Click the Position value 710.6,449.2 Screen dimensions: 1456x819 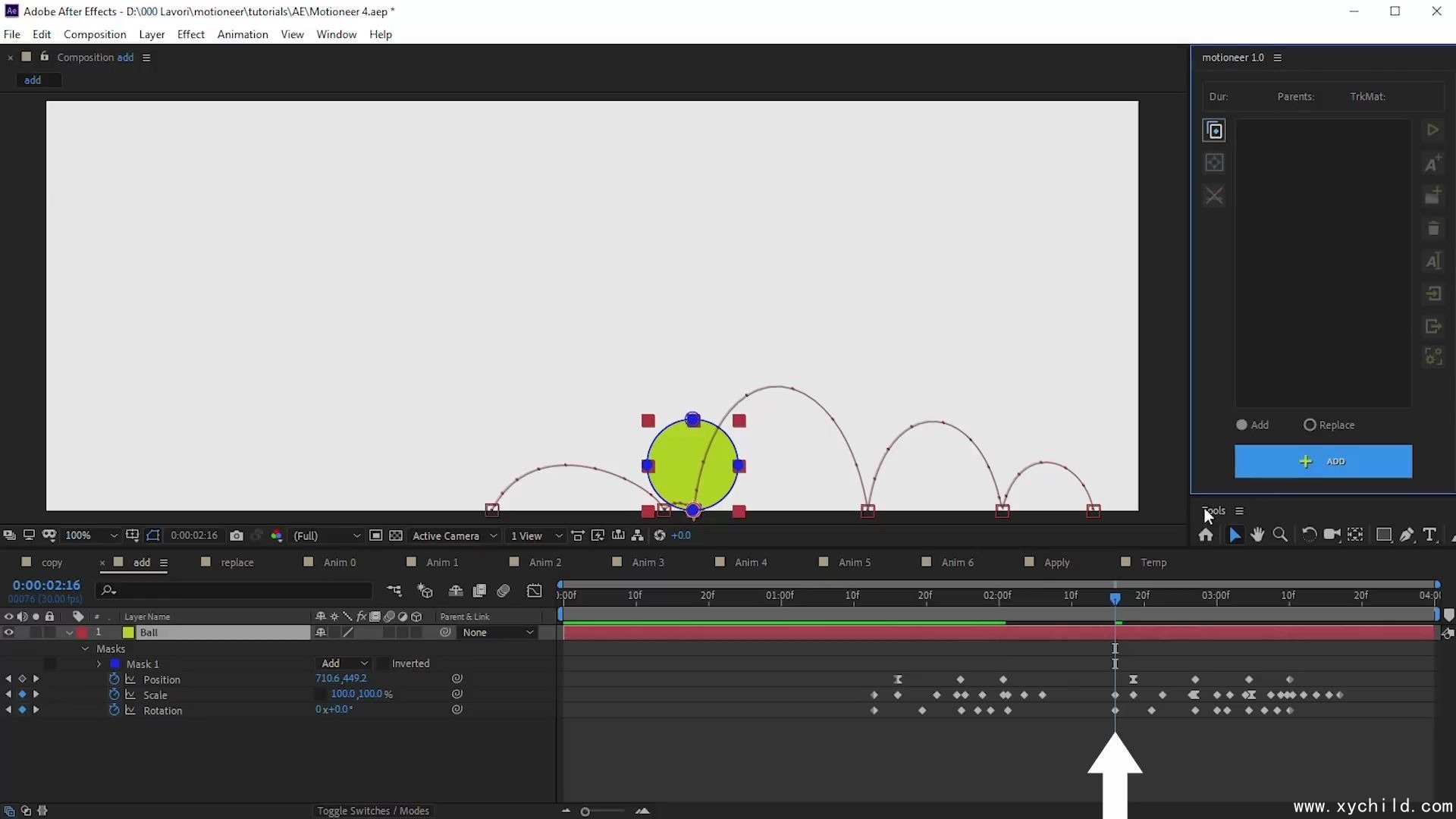pos(341,679)
